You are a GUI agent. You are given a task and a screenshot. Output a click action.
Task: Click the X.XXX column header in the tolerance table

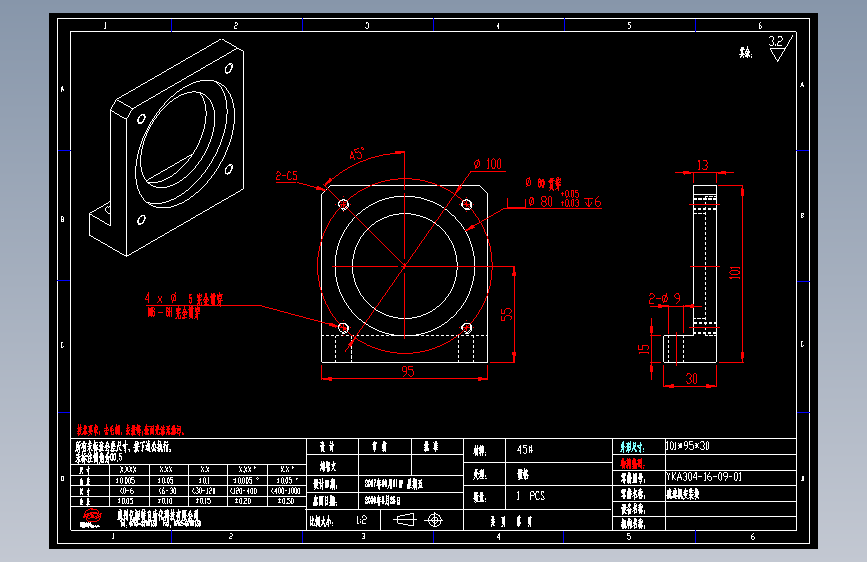(x=128, y=470)
